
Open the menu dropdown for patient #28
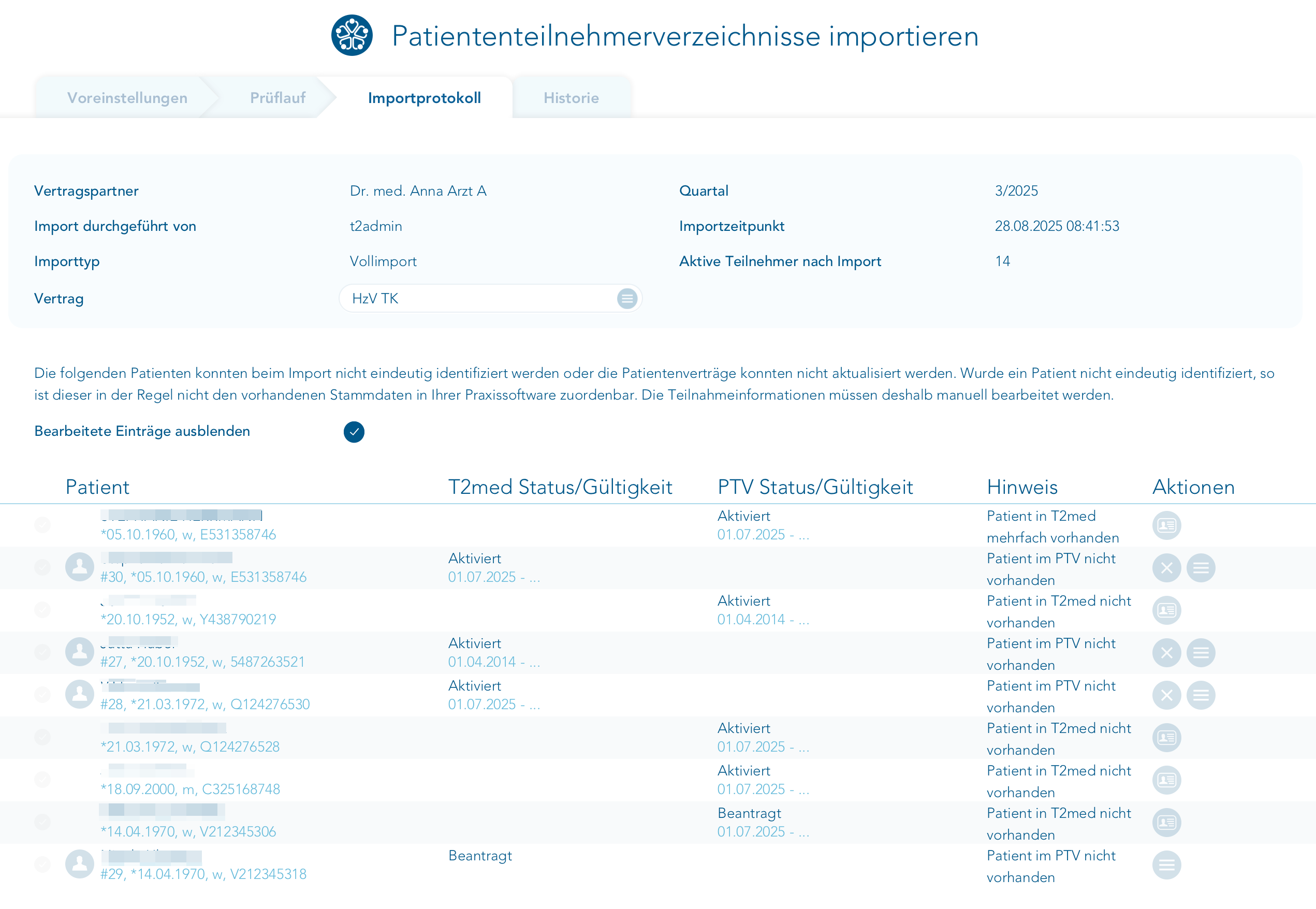[1201, 695]
